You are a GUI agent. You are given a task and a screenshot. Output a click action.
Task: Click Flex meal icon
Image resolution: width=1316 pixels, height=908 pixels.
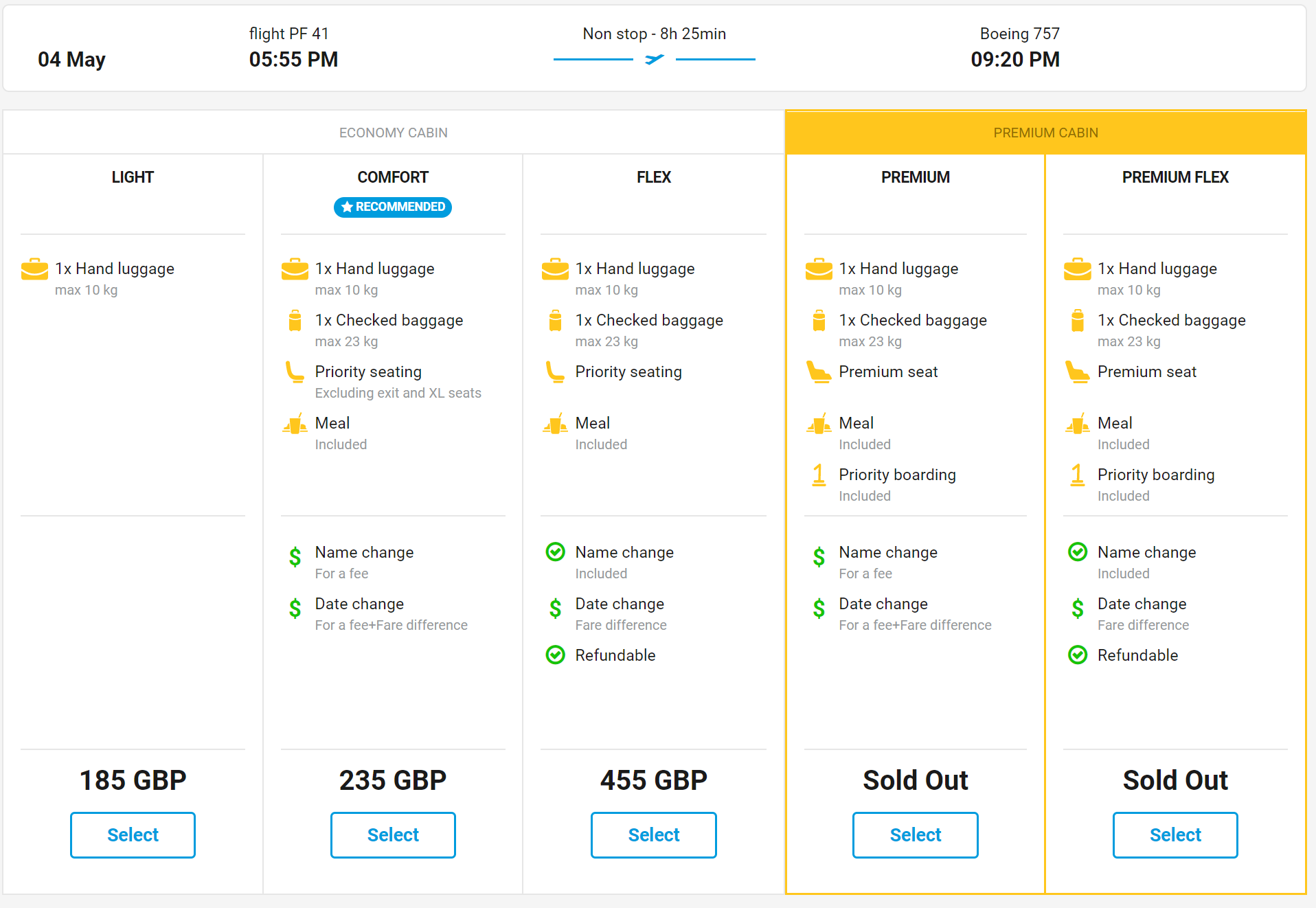[555, 424]
